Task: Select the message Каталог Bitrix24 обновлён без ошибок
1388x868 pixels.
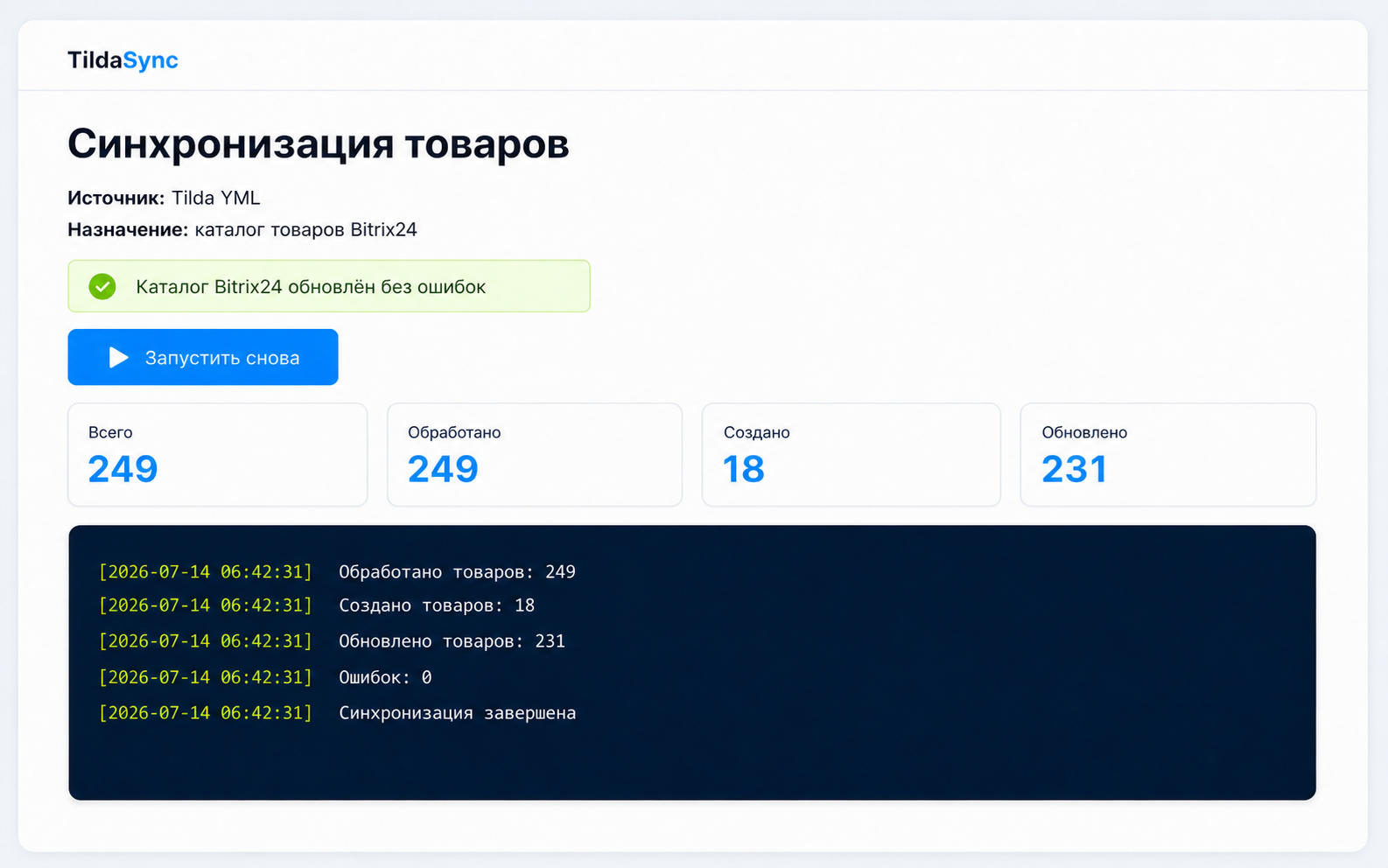Action: pyautogui.click(x=311, y=287)
